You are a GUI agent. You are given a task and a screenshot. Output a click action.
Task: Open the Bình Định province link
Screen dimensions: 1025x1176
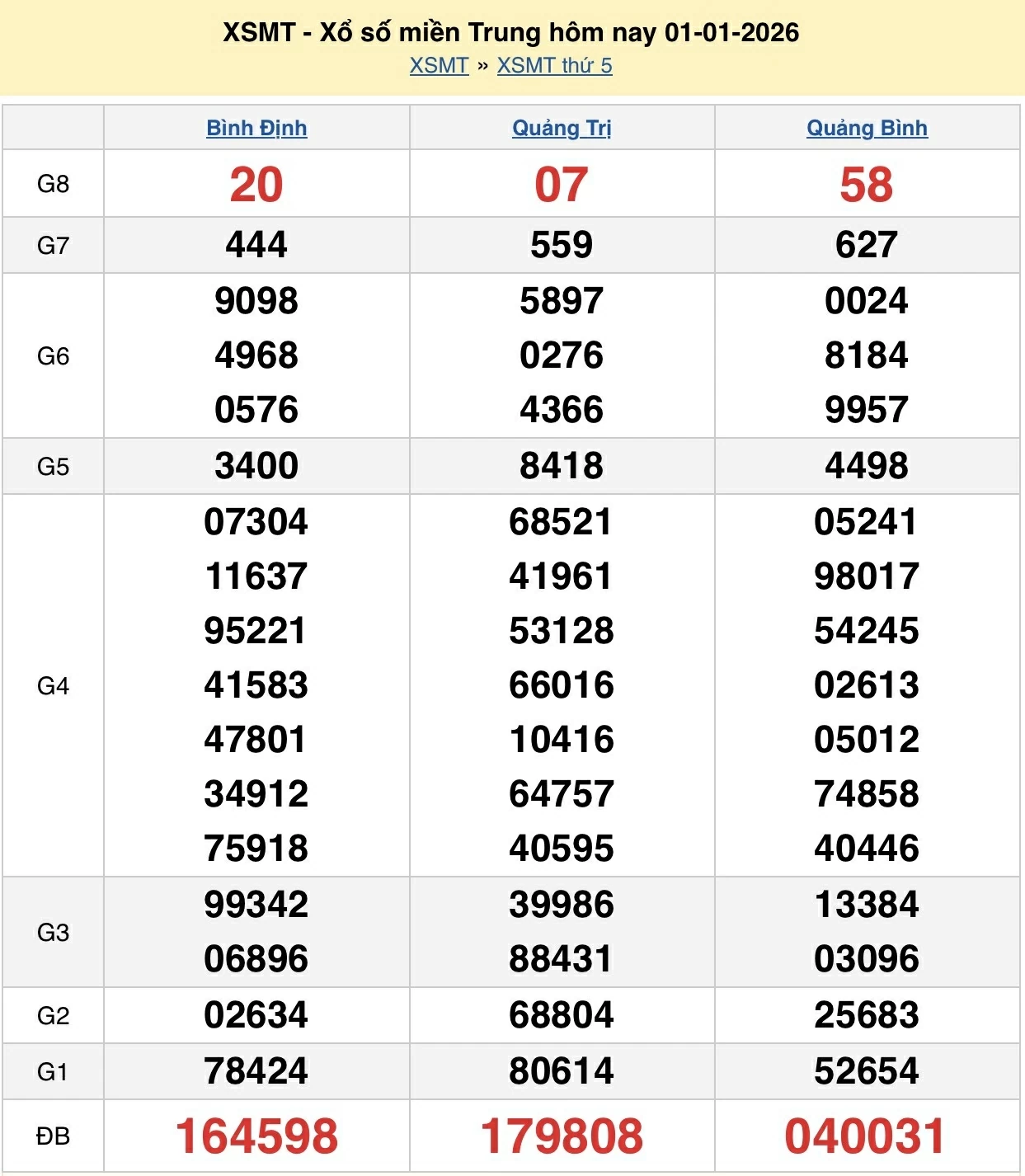tap(256, 128)
